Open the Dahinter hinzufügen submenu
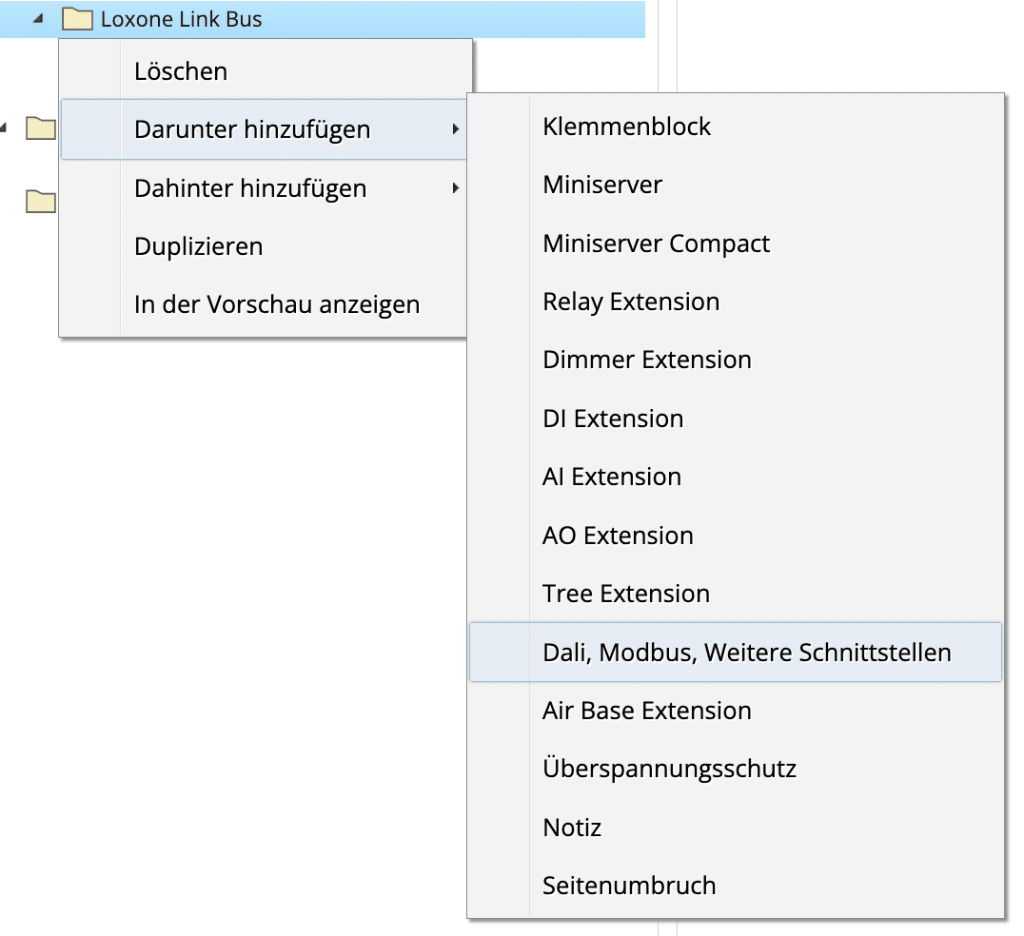The width and height of the screenshot is (1024, 936). (264, 188)
